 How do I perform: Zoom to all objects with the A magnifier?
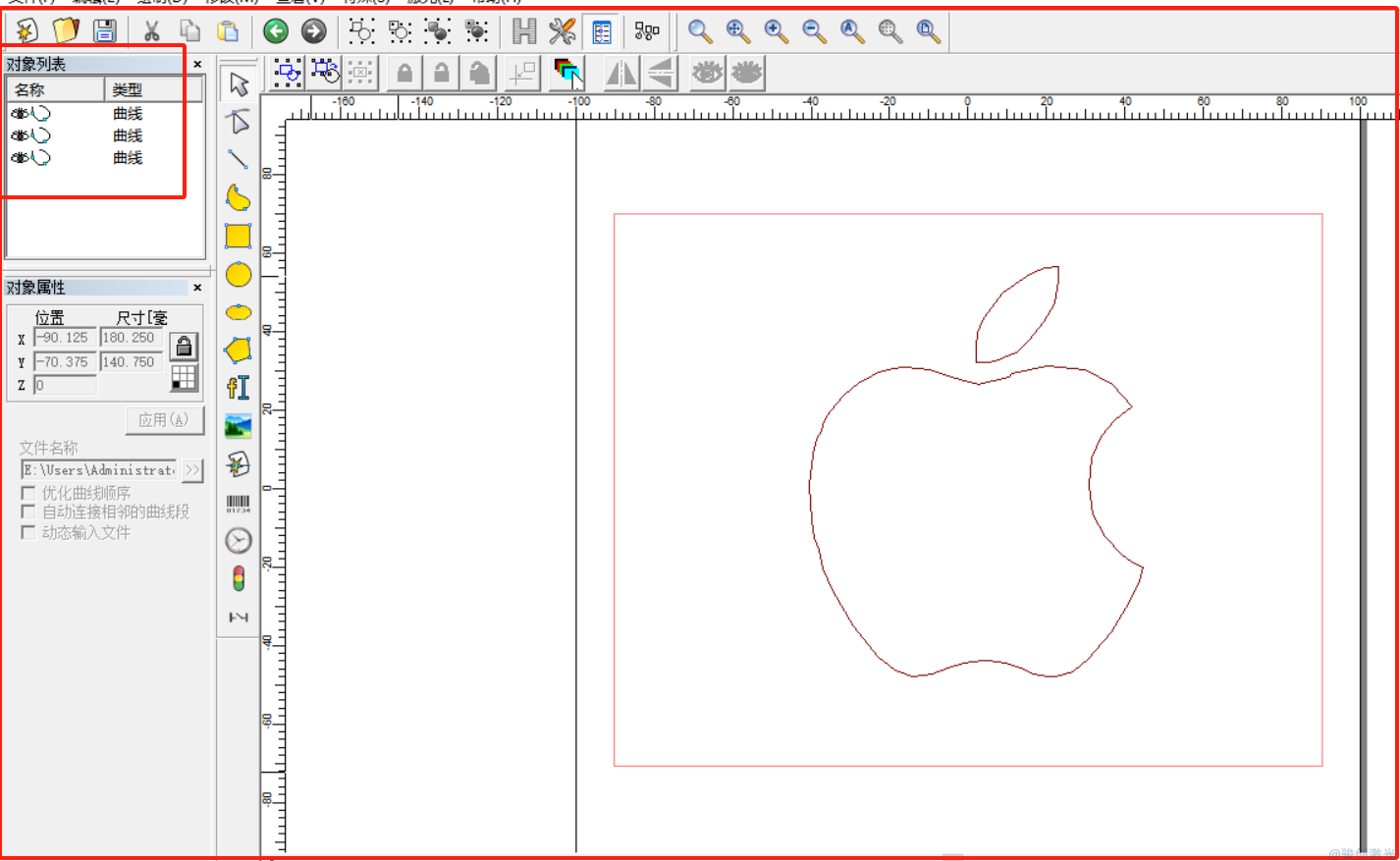(x=852, y=31)
